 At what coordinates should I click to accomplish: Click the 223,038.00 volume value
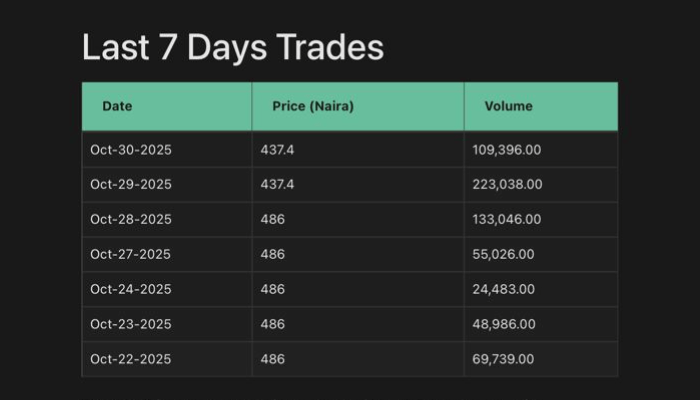tap(507, 185)
